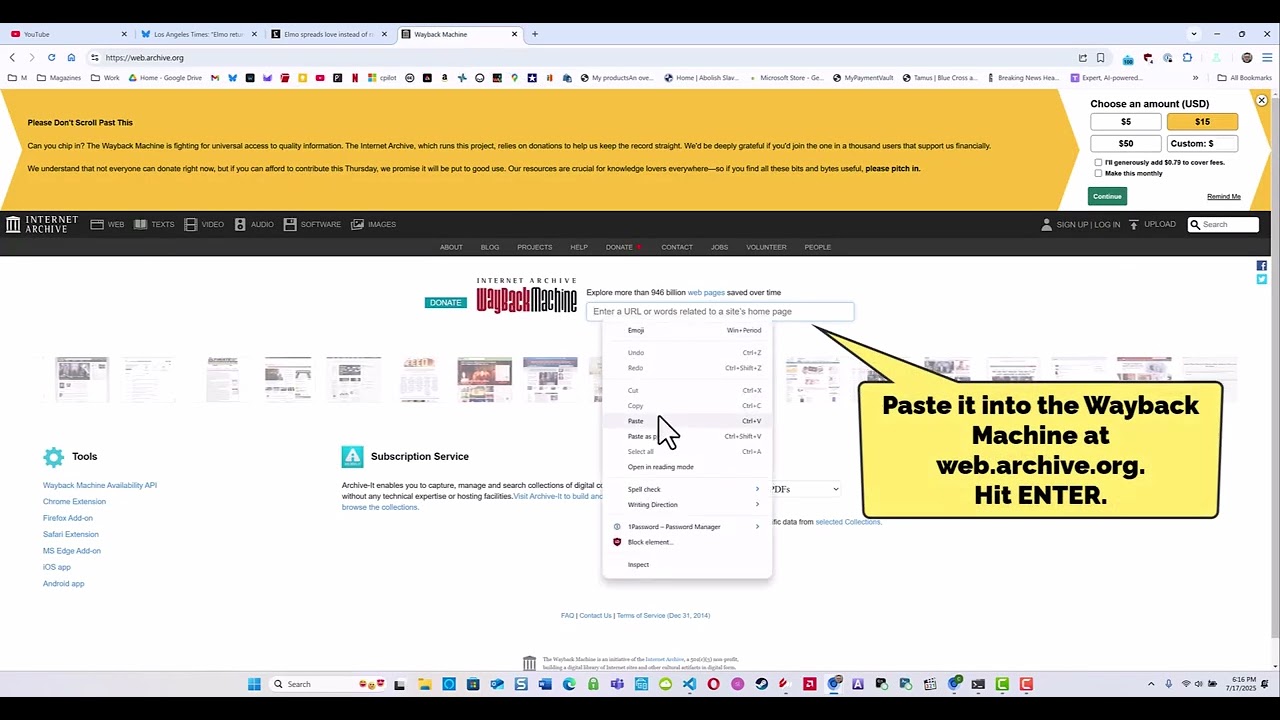Click the Upload icon in Archive header

coord(1133,224)
